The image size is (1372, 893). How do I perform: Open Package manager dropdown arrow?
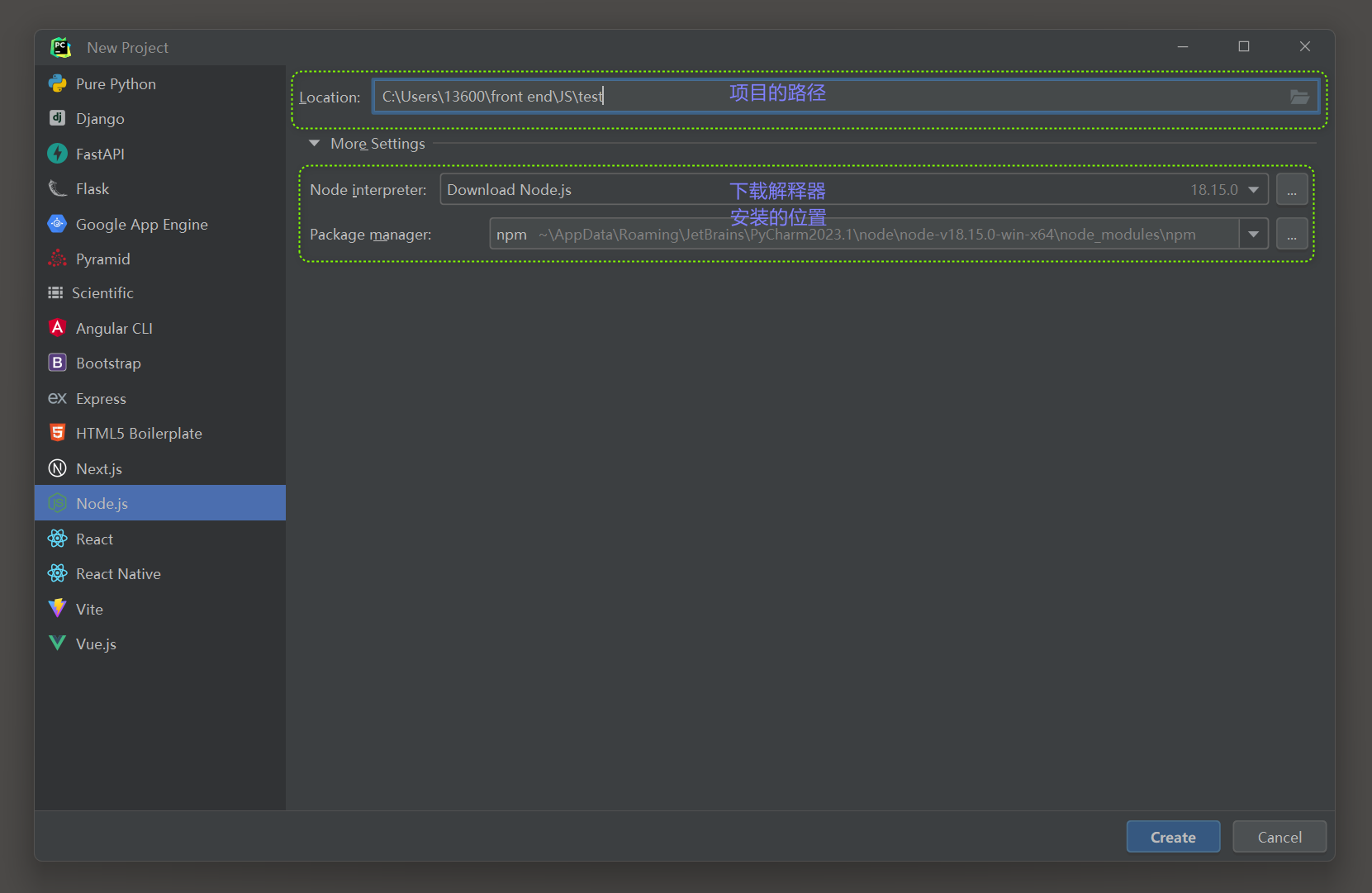click(1253, 234)
